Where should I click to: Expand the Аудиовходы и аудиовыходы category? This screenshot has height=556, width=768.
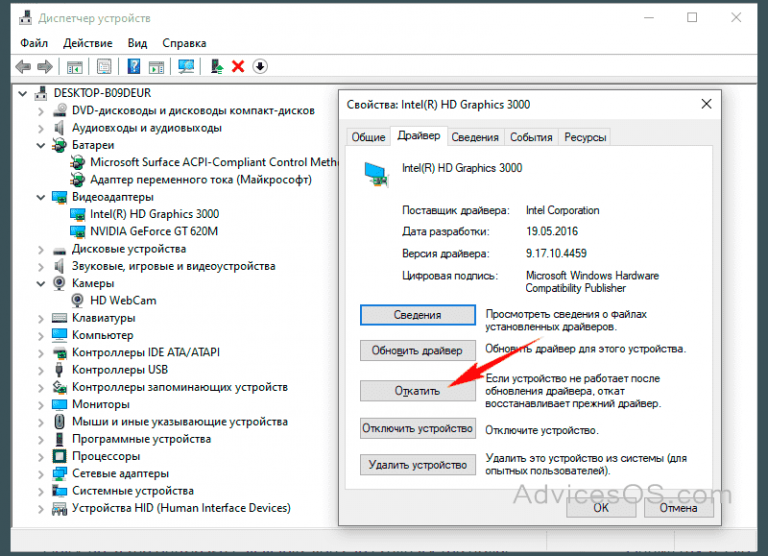pyautogui.click(x=41, y=128)
